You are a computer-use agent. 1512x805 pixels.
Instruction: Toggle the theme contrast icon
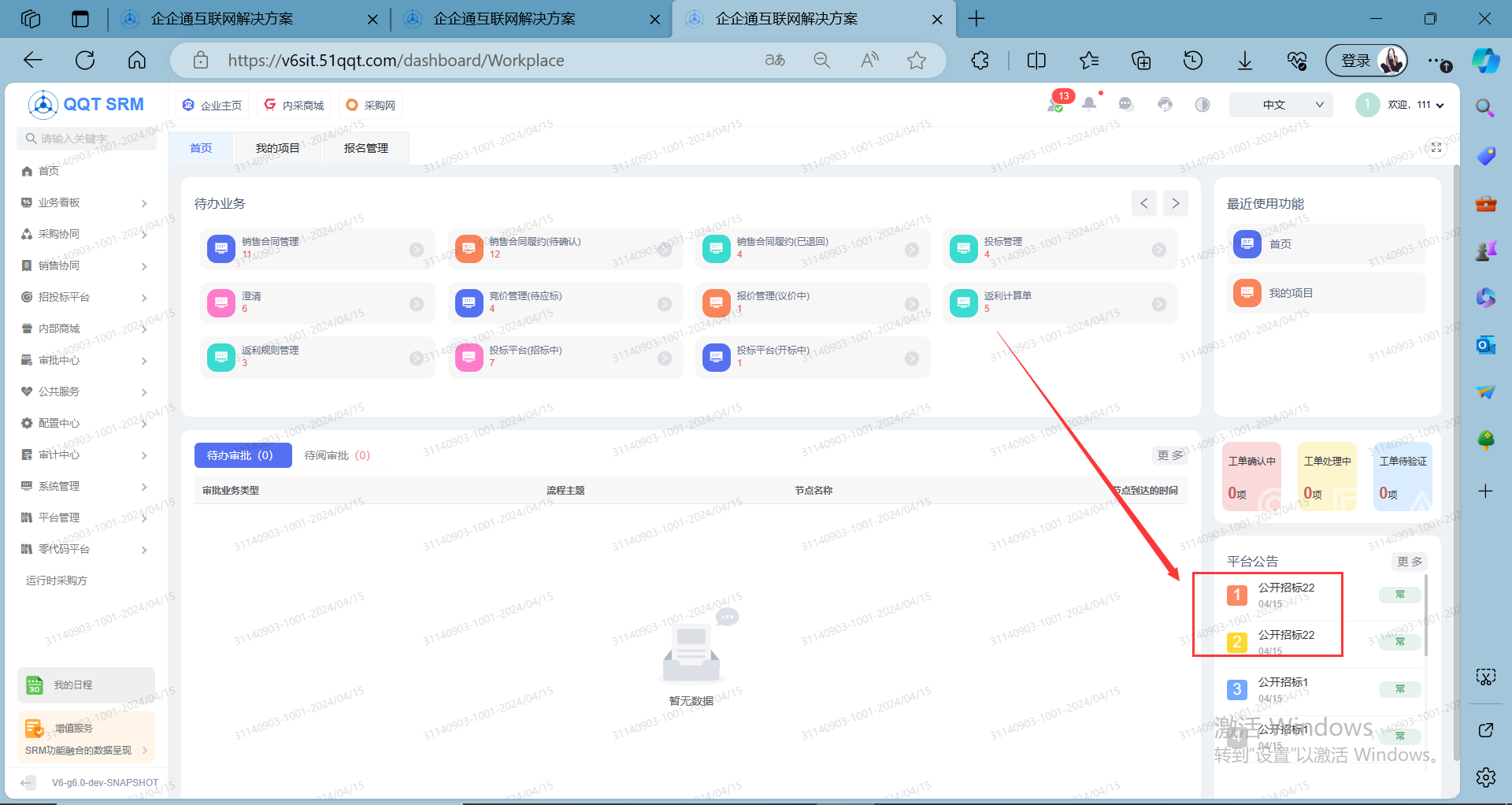point(1203,104)
